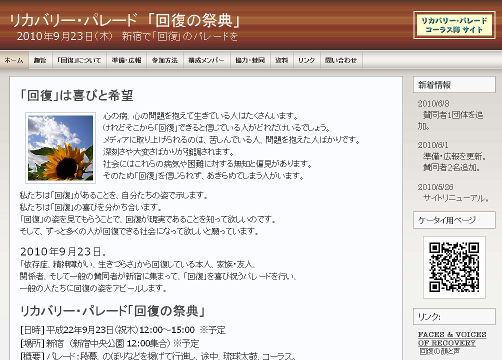This screenshot has height=360, width=502.
Task: Open the ホーム tab in navigation
Action: pyautogui.click(x=14, y=60)
